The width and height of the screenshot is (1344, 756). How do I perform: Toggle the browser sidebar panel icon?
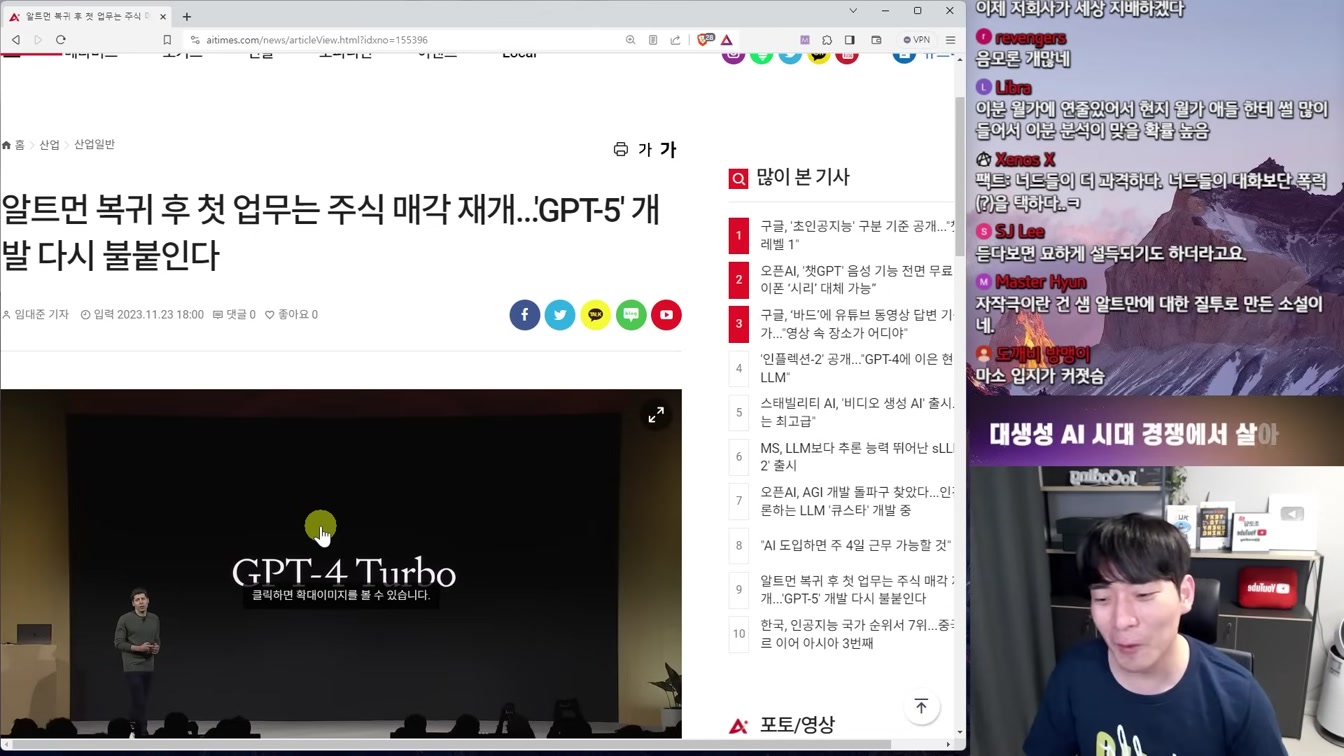pos(850,40)
